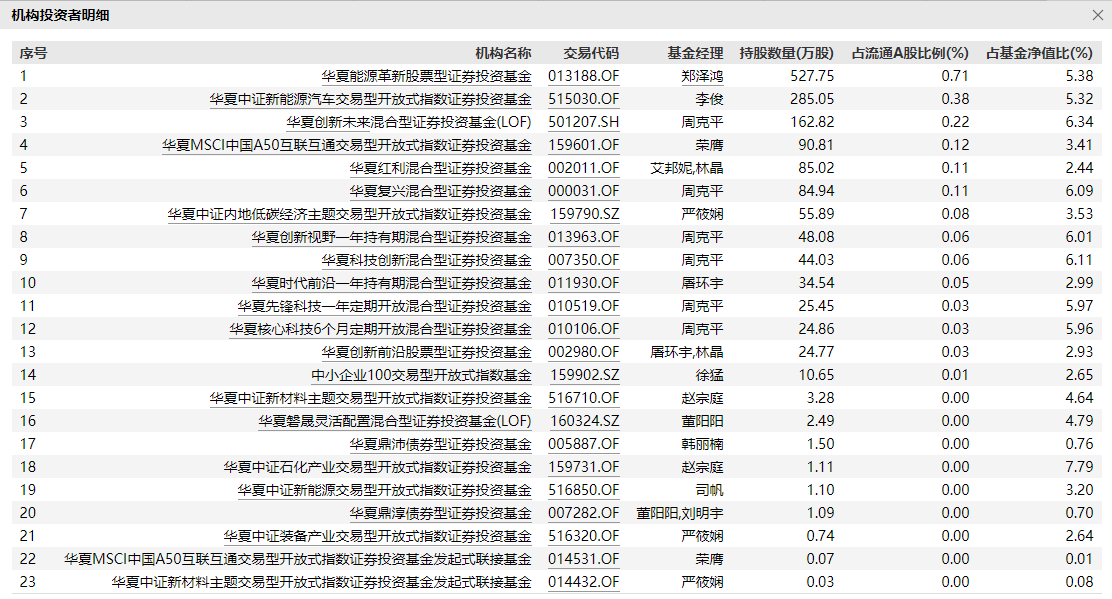Click trading code 516320.OF
The image size is (1112, 599).
pos(584,536)
